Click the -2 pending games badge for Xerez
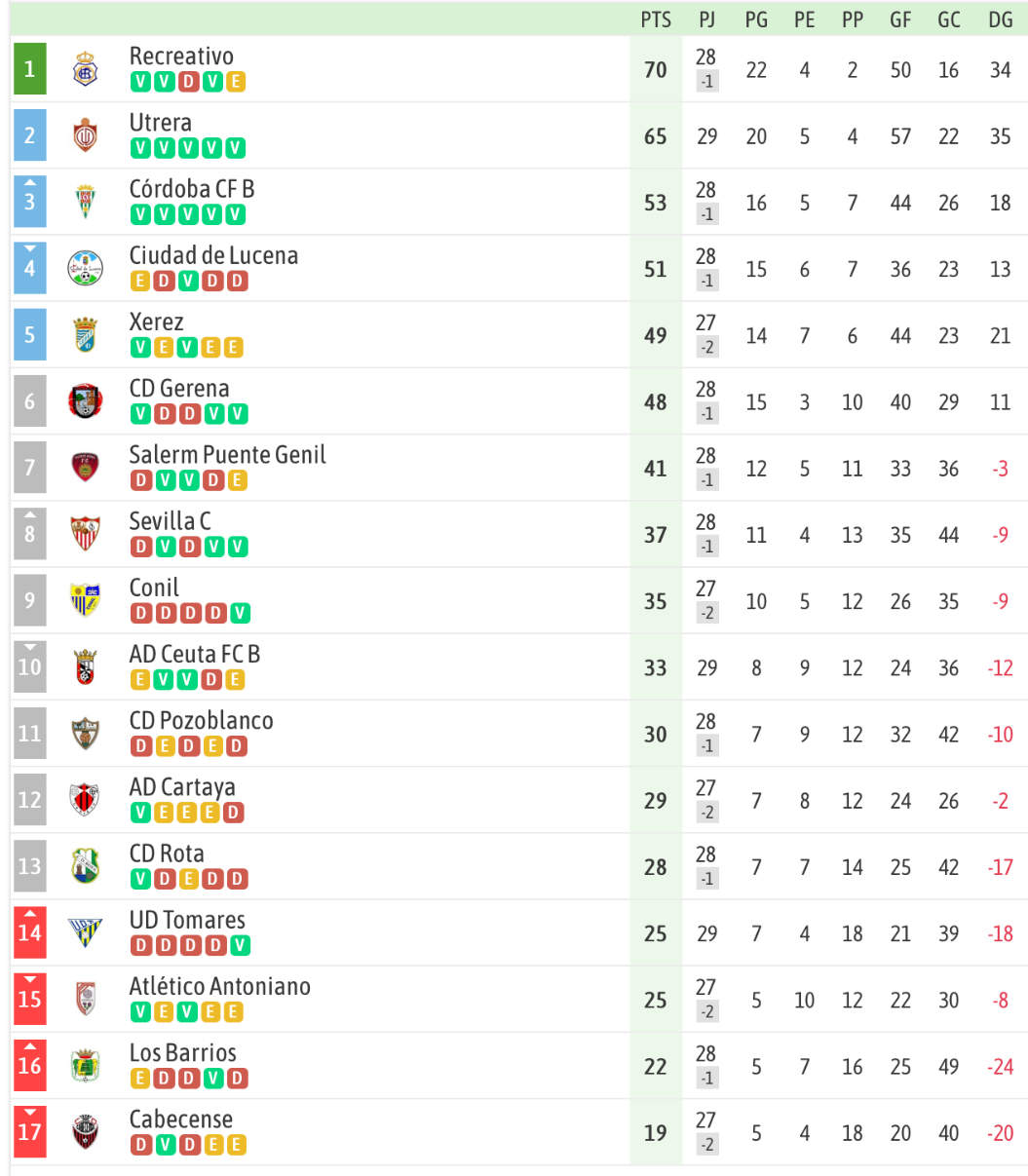Screen dimensions: 1028x1176 [x=706, y=347]
